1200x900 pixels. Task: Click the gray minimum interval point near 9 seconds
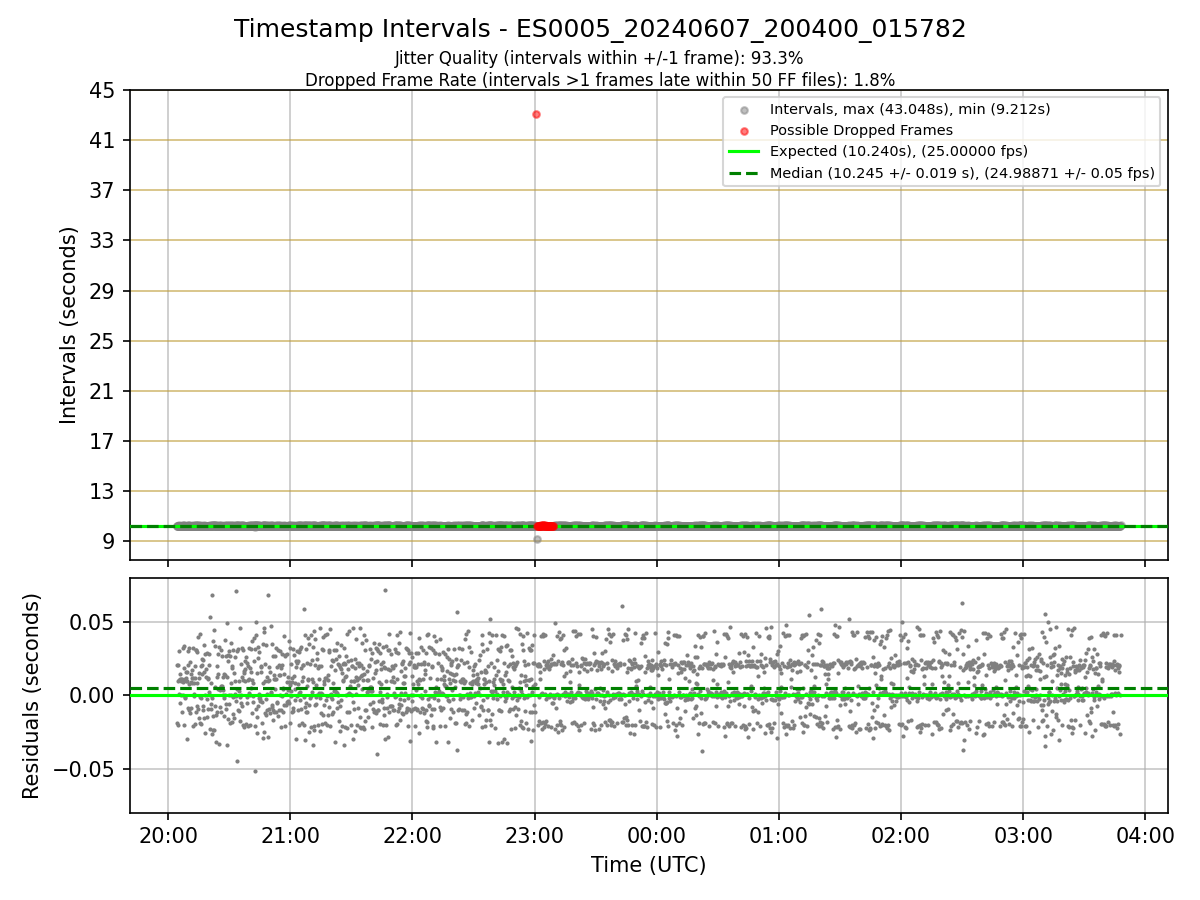click(x=537, y=539)
